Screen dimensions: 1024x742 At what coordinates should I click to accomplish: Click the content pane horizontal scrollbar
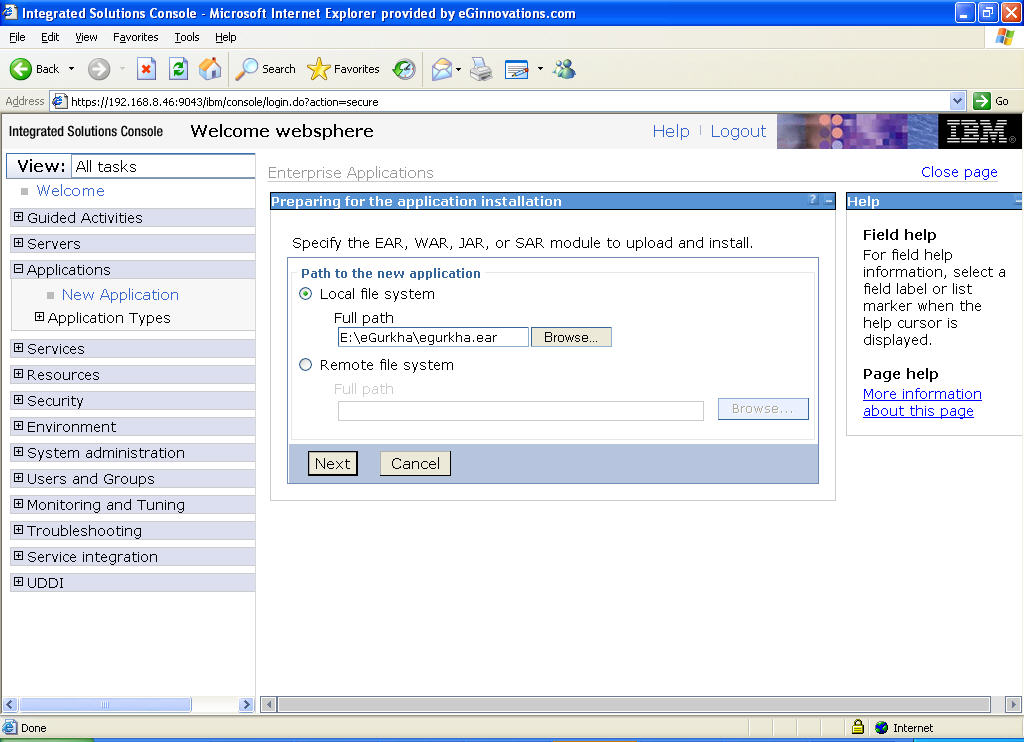click(634, 704)
